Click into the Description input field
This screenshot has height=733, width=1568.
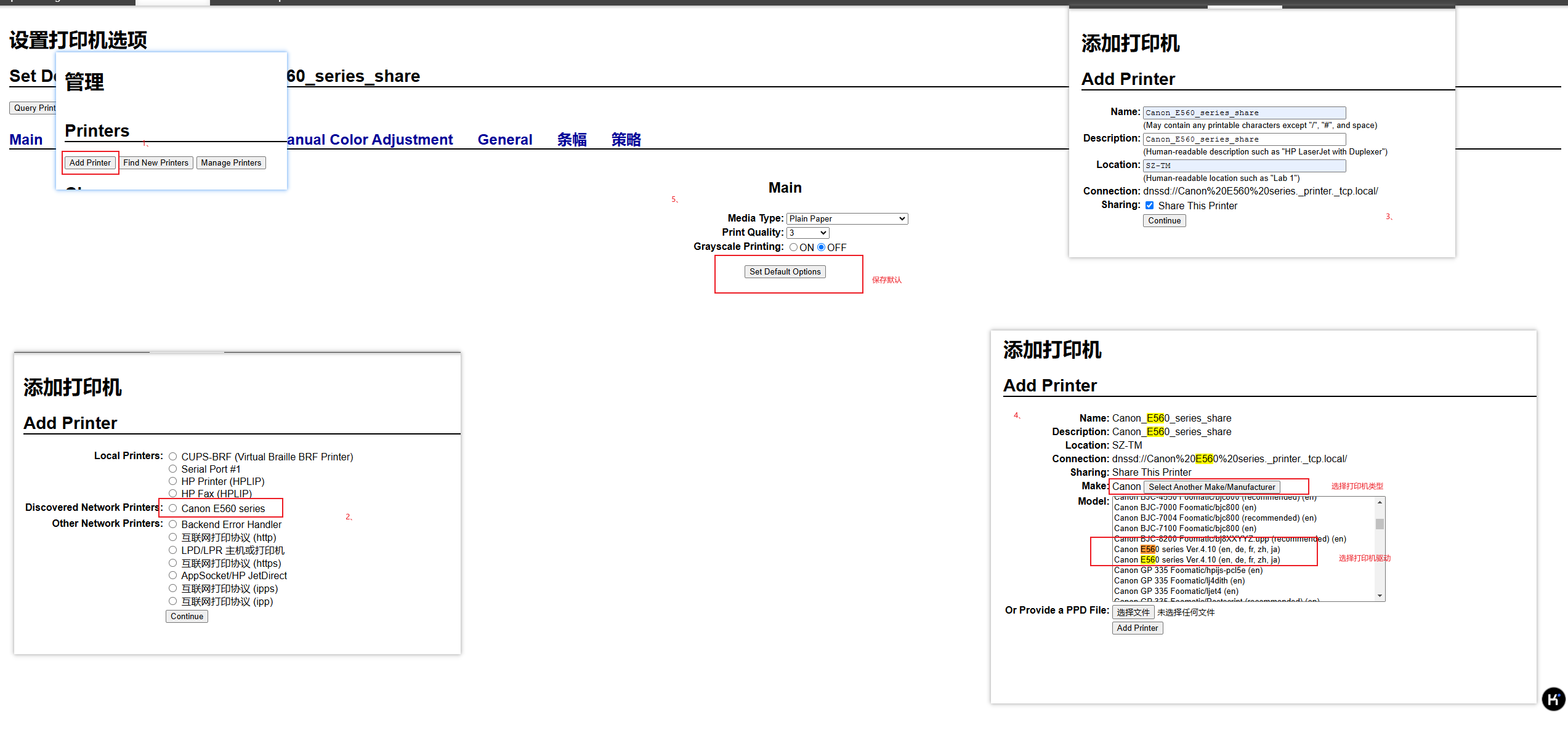1245,139
